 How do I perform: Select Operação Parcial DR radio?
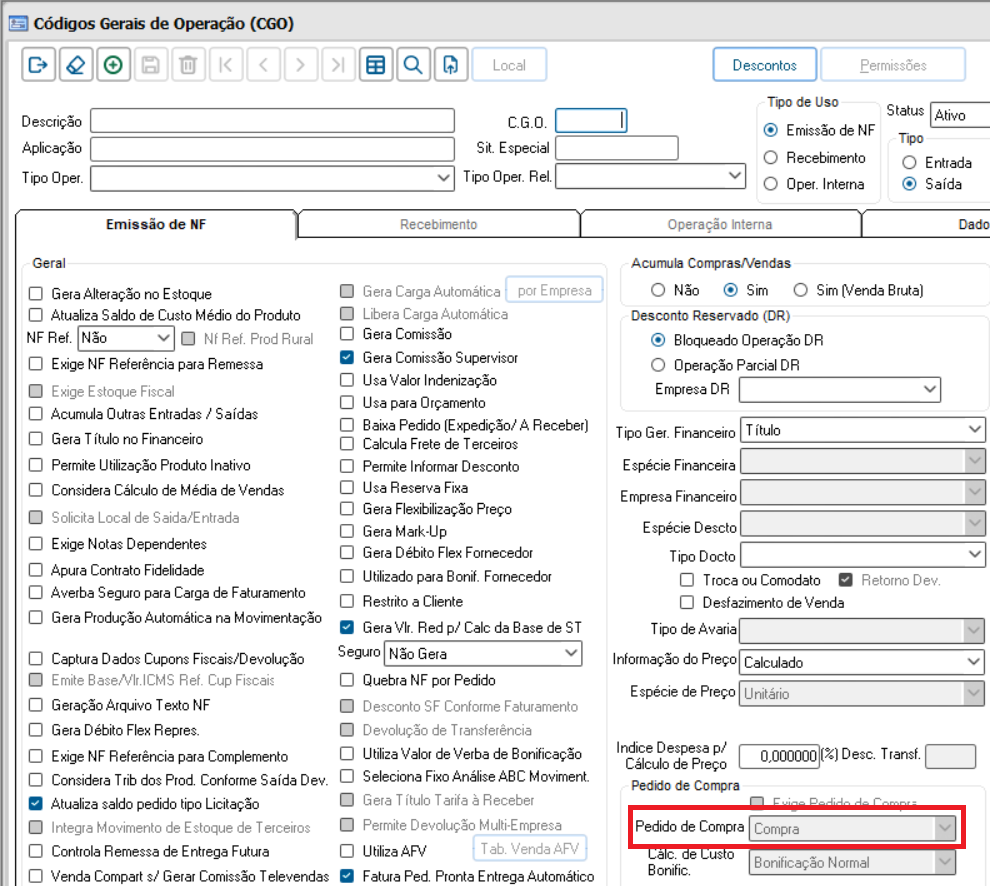pos(658,365)
